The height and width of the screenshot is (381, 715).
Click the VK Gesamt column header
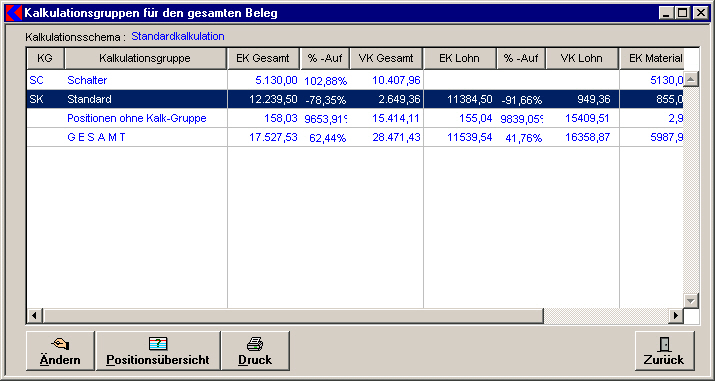click(x=386, y=58)
